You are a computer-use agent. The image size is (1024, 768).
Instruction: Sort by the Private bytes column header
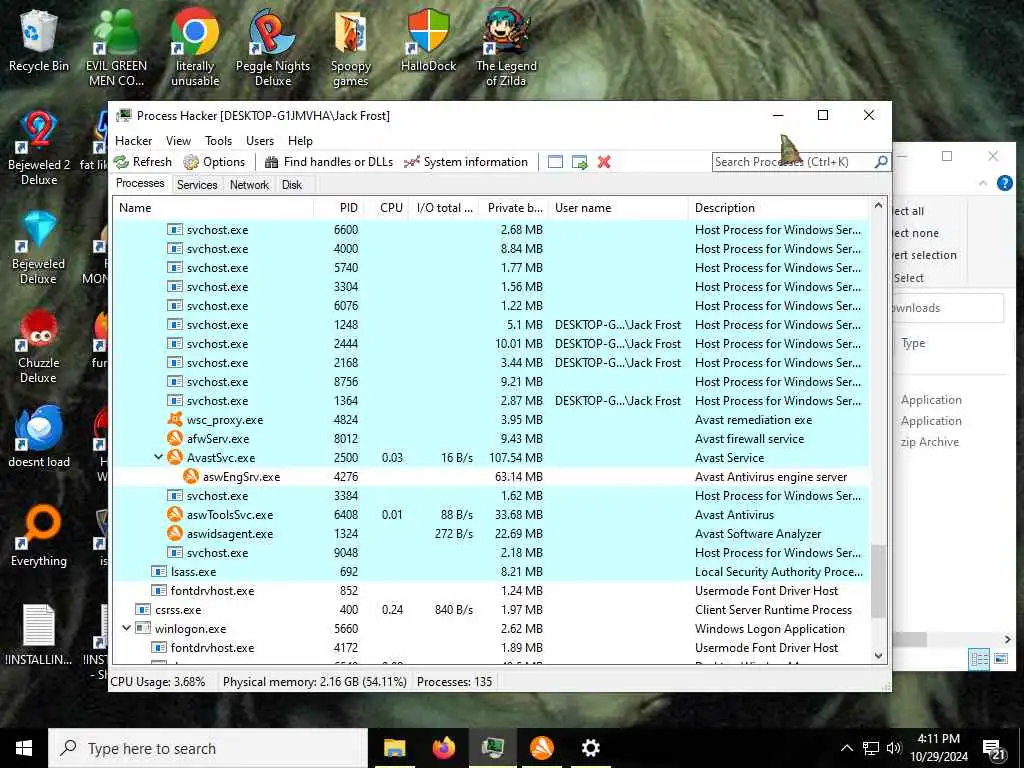click(513, 208)
